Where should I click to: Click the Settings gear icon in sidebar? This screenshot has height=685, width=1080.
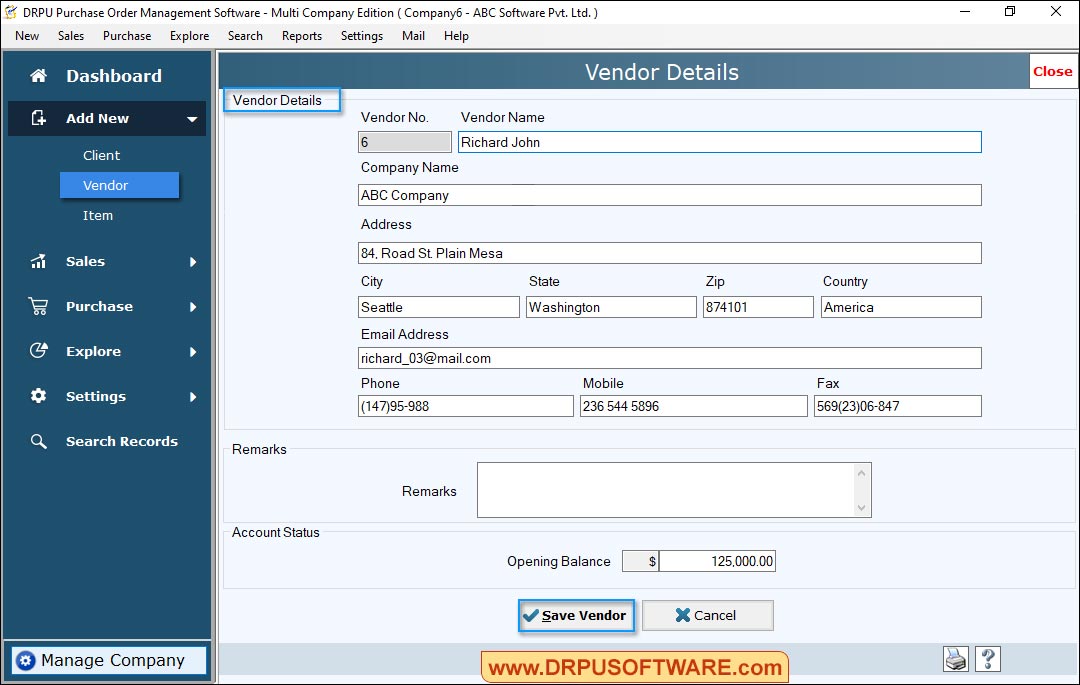38,396
